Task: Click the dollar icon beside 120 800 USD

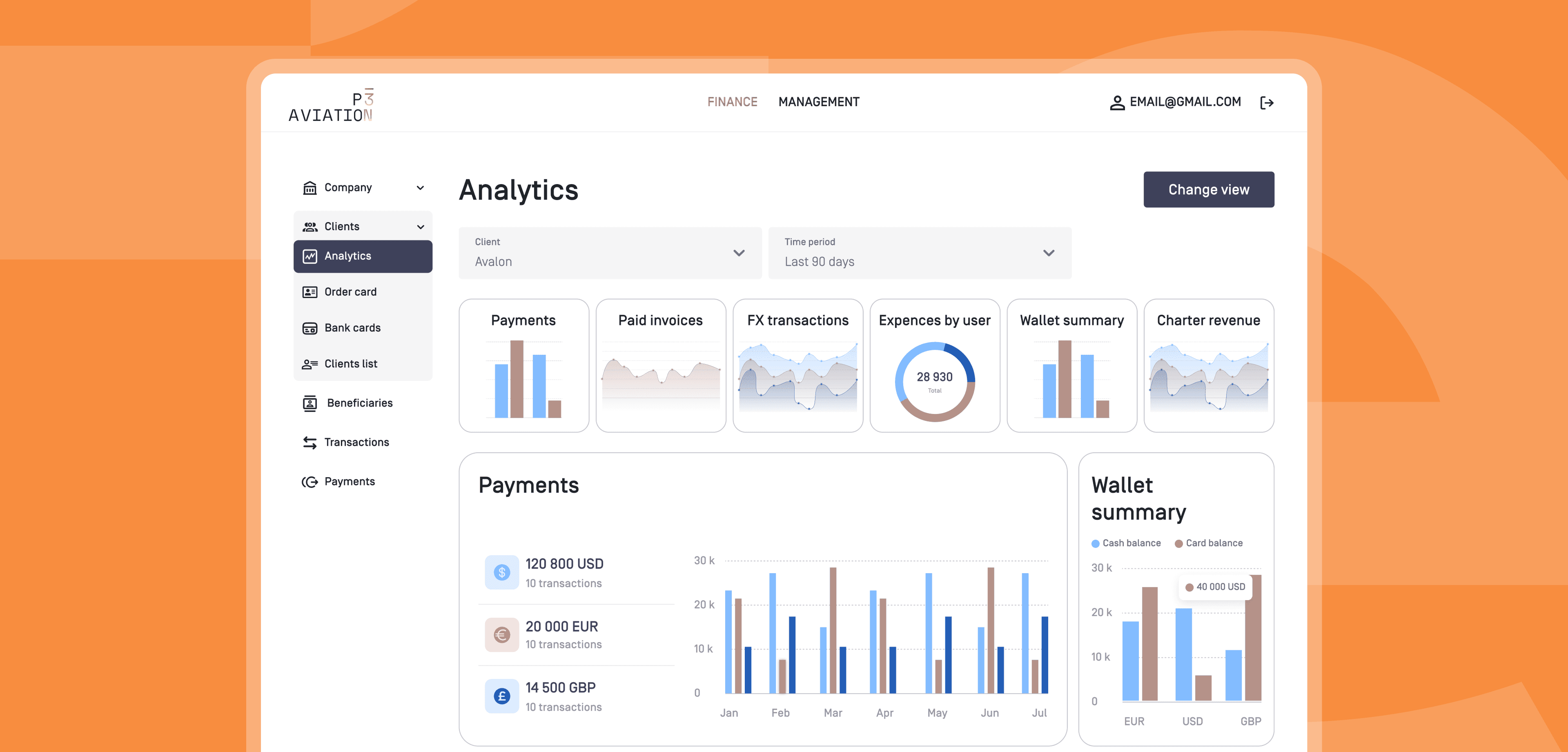Action: tap(501, 572)
